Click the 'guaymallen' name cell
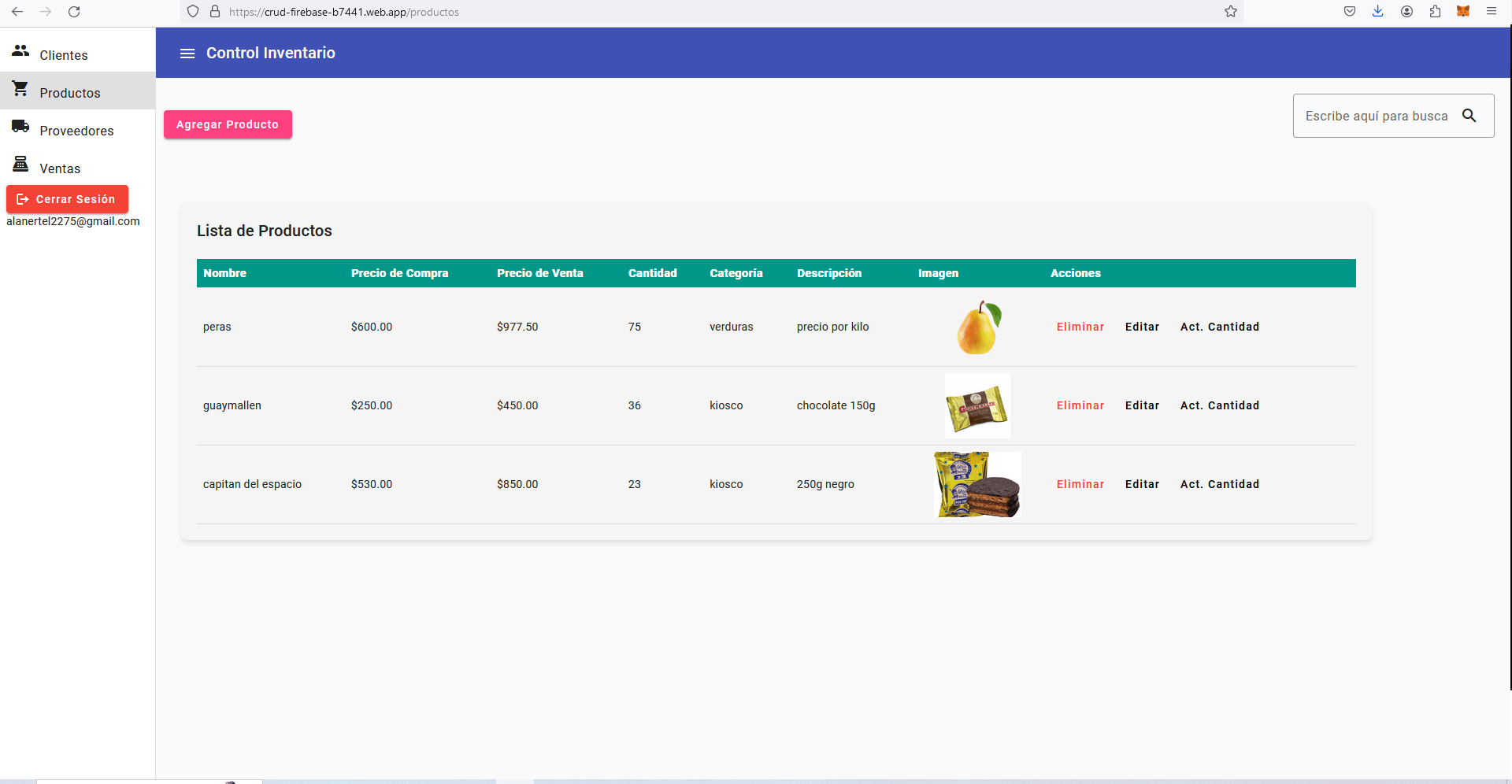This screenshot has width=1512, height=784. (x=232, y=405)
